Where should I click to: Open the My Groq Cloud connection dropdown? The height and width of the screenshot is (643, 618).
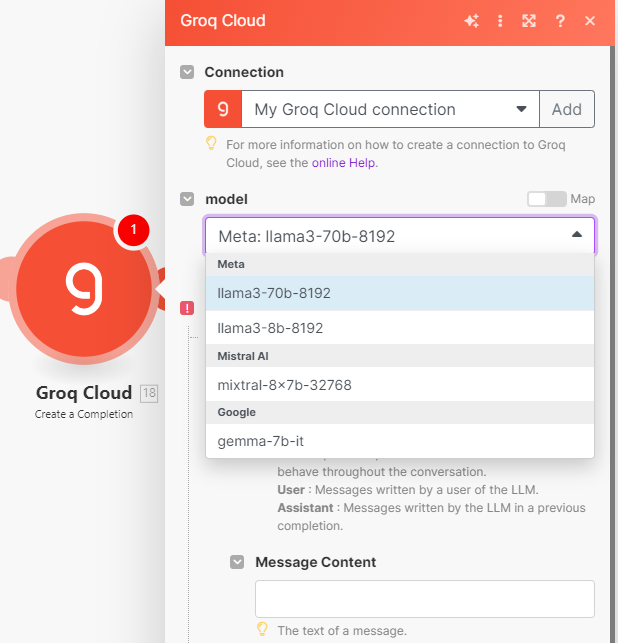(390, 109)
